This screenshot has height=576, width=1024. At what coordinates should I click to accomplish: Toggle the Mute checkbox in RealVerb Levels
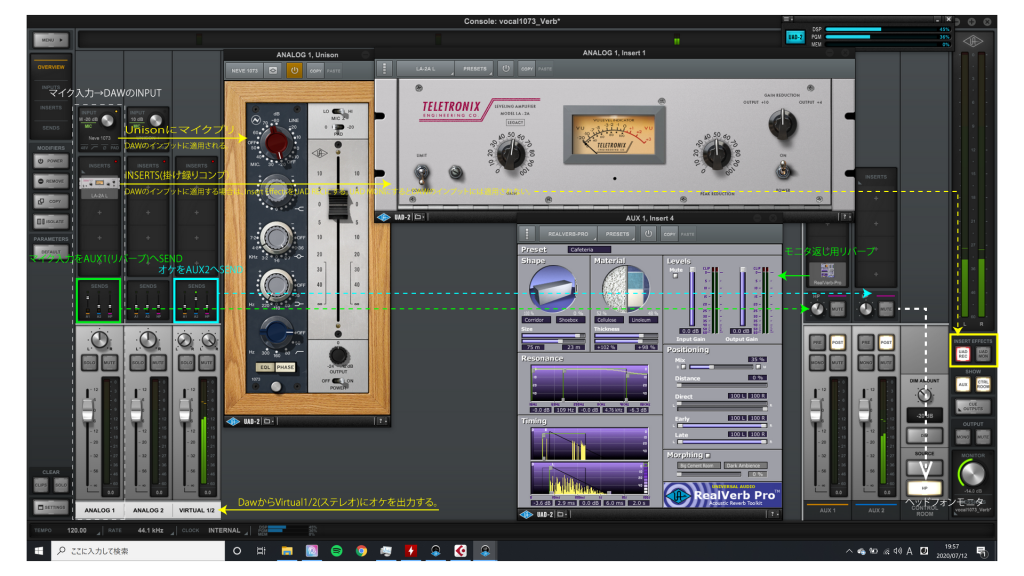(x=675, y=275)
